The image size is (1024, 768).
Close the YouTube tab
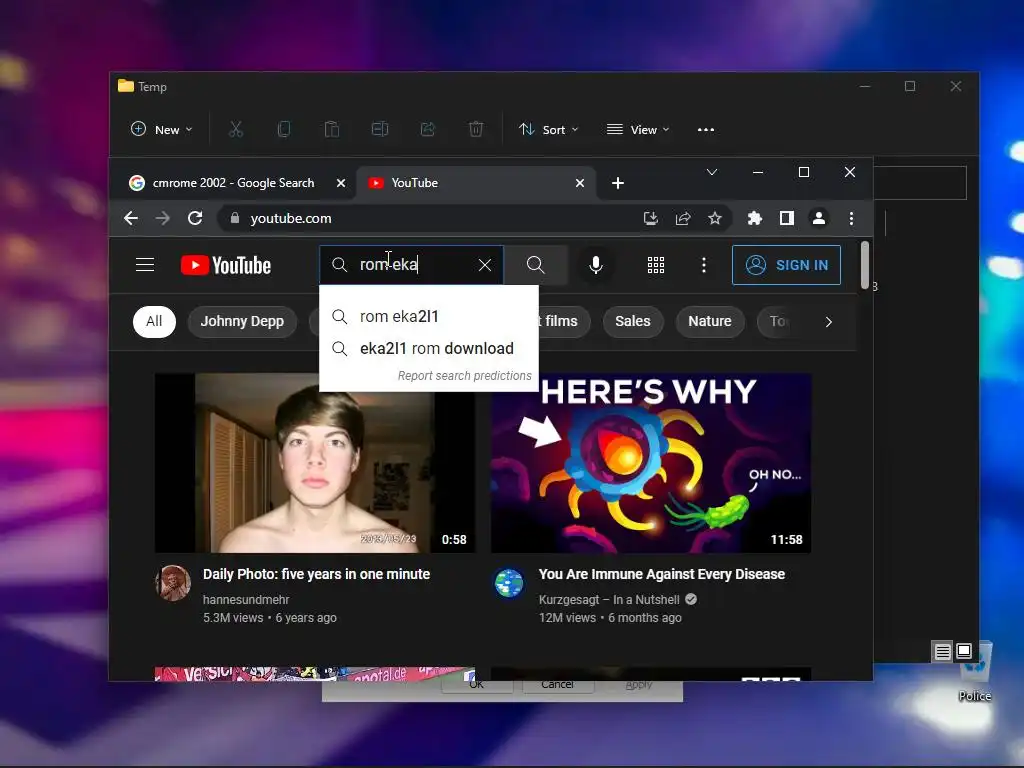(x=579, y=183)
